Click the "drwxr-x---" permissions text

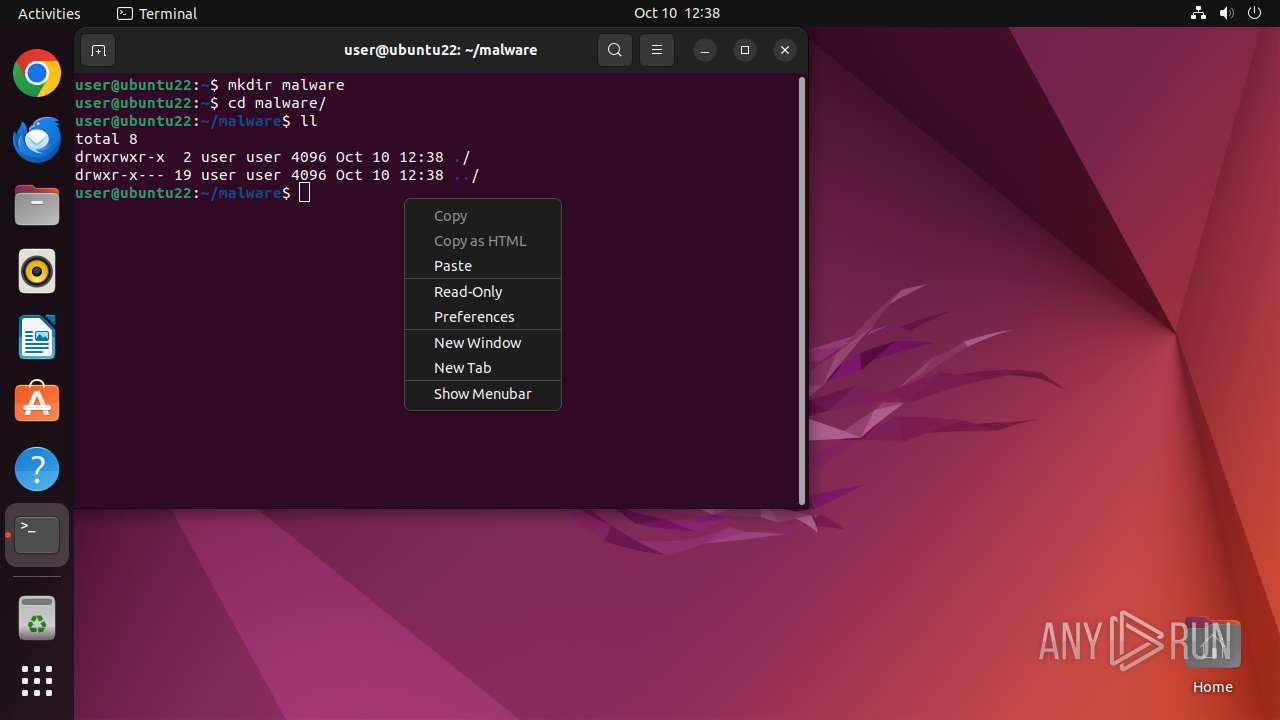click(x=120, y=175)
